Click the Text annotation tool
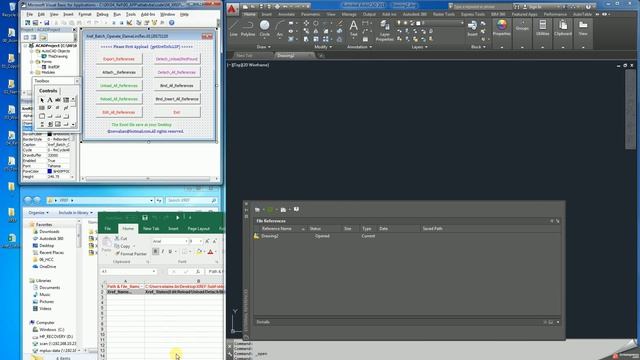 (x=353, y=28)
